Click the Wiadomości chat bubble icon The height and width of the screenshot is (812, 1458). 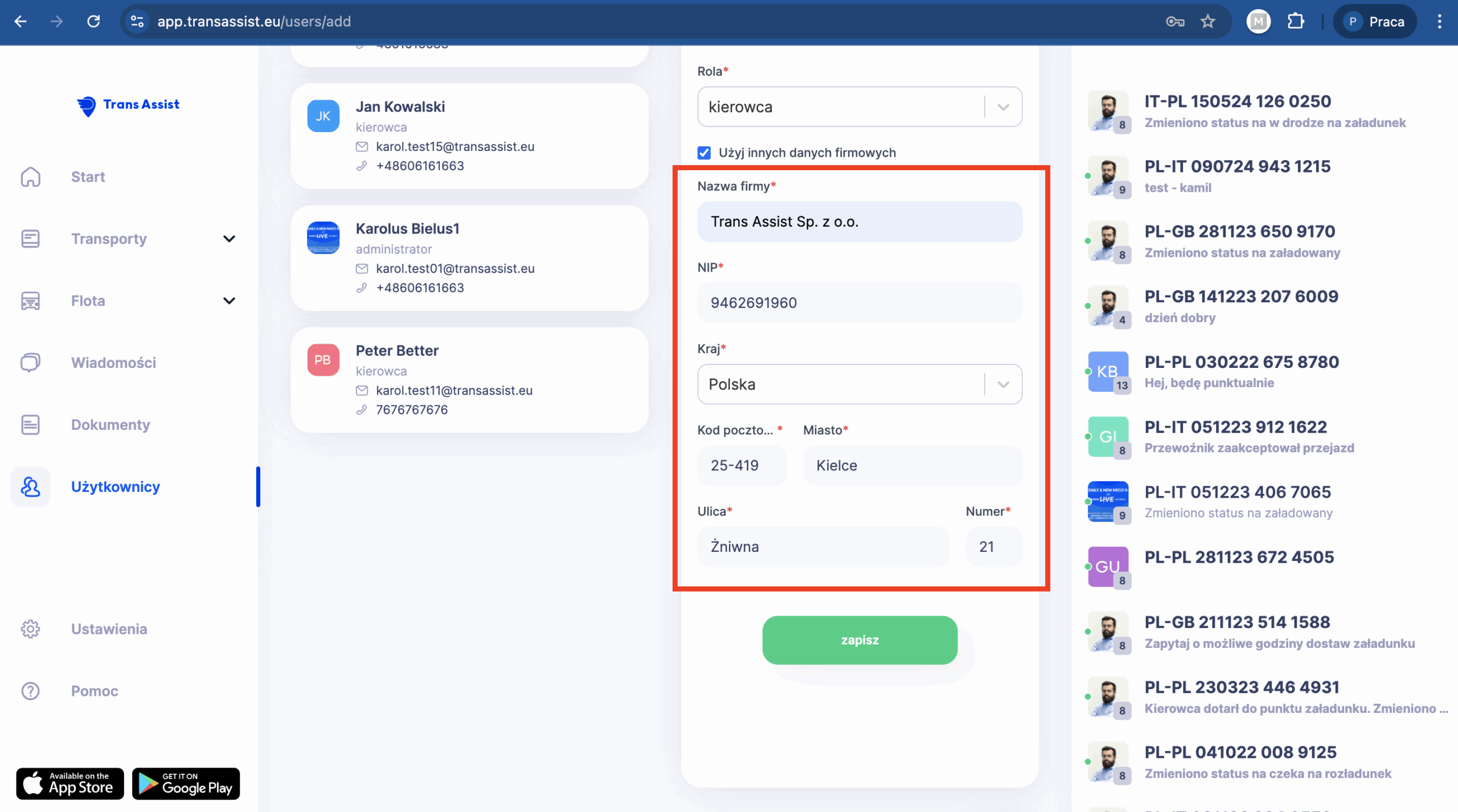click(x=31, y=363)
